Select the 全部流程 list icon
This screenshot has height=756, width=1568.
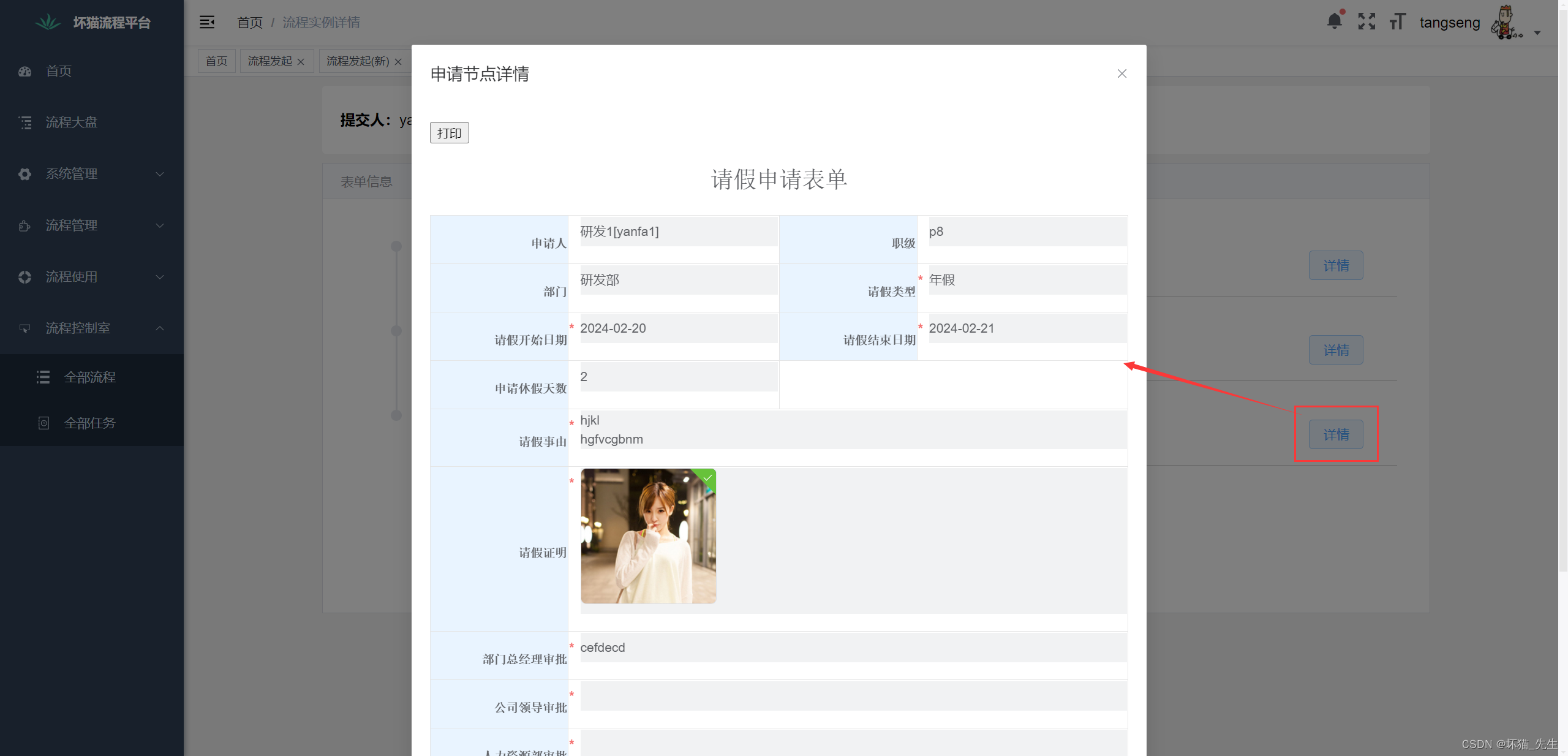click(x=43, y=377)
